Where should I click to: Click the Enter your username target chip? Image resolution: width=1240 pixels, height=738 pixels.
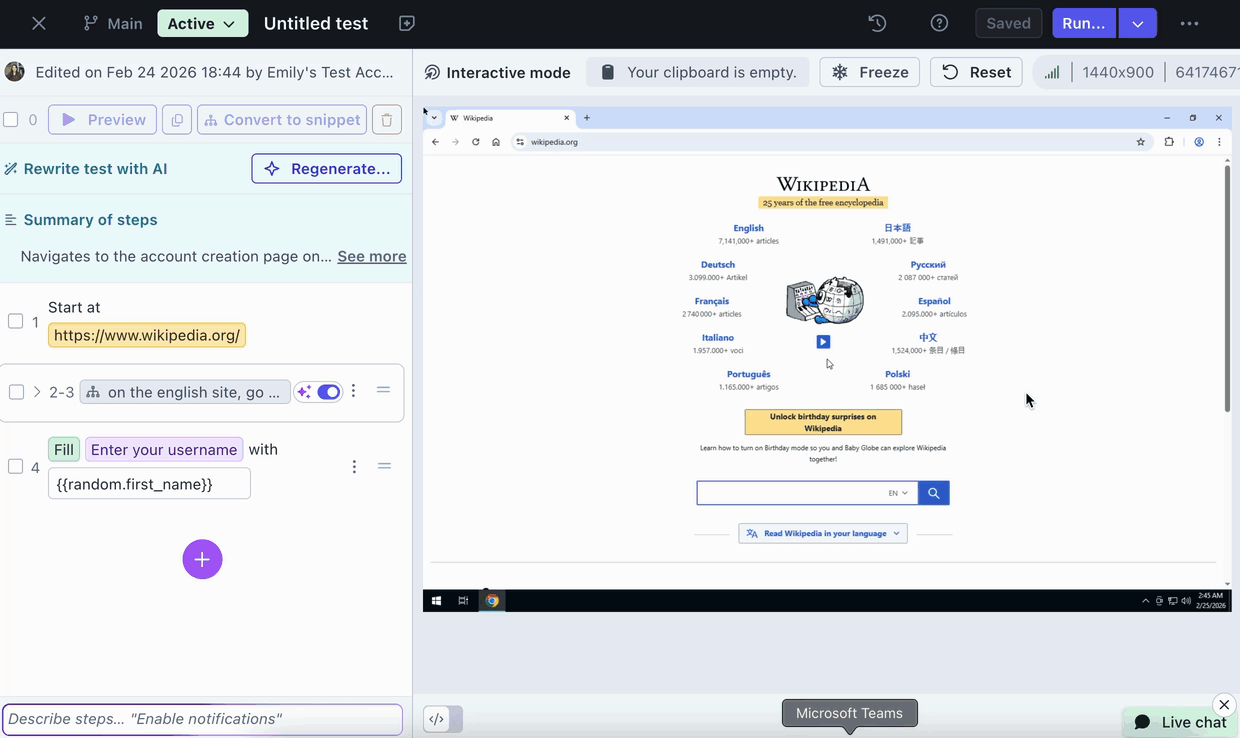click(164, 450)
